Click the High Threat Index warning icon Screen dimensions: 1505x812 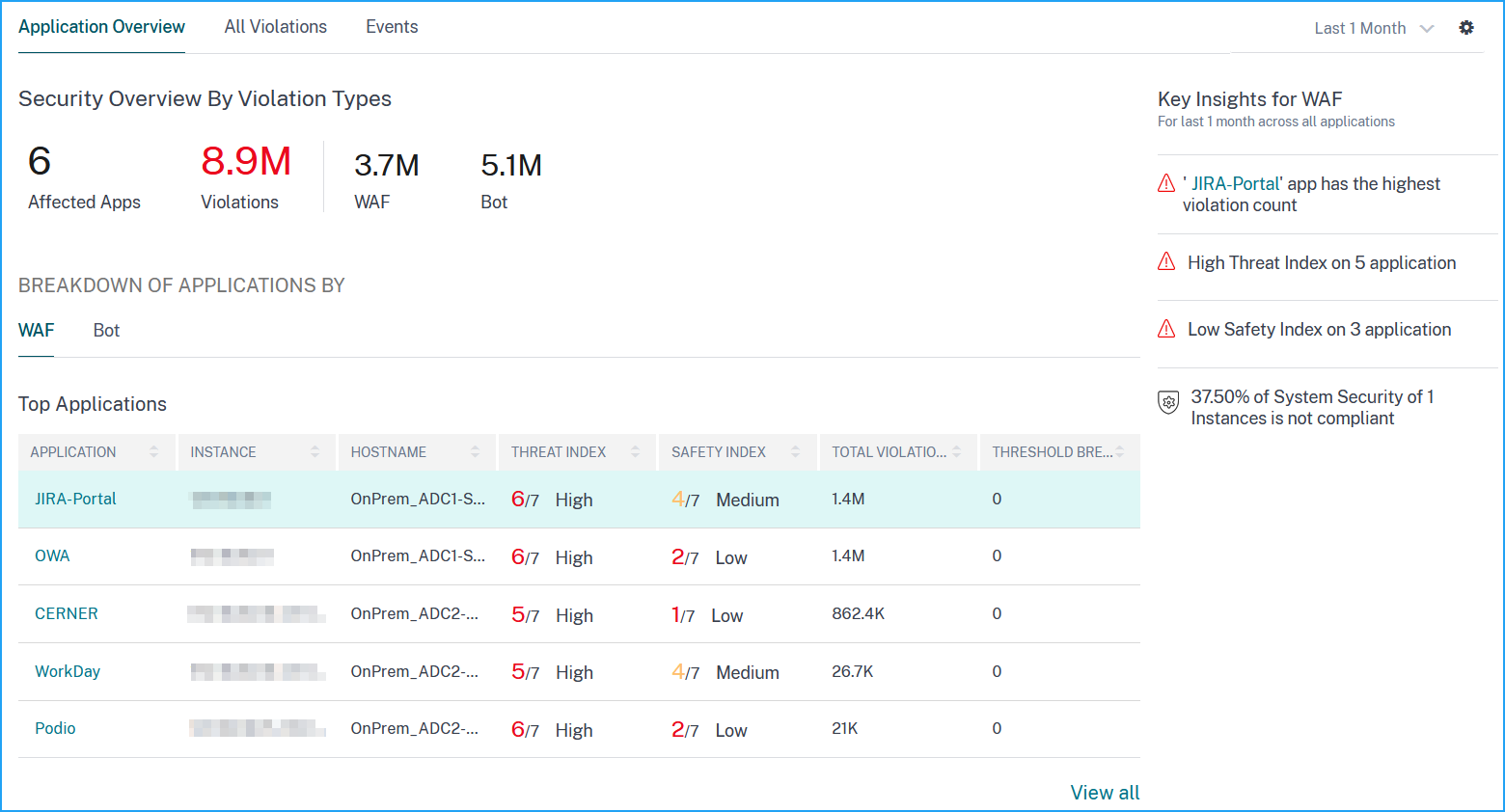[x=1166, y=261]
